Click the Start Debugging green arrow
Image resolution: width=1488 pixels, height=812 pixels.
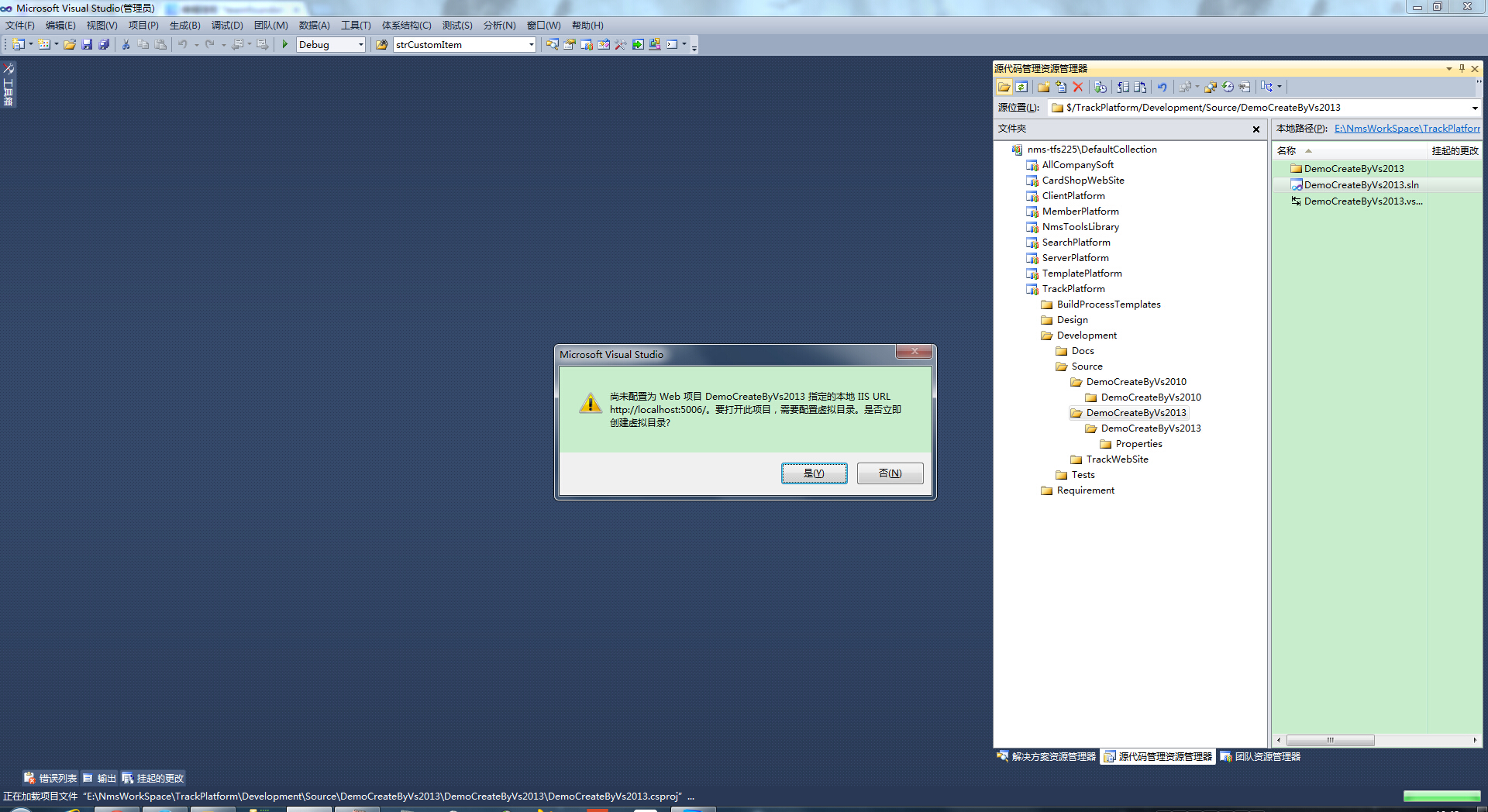coord(284,44)
